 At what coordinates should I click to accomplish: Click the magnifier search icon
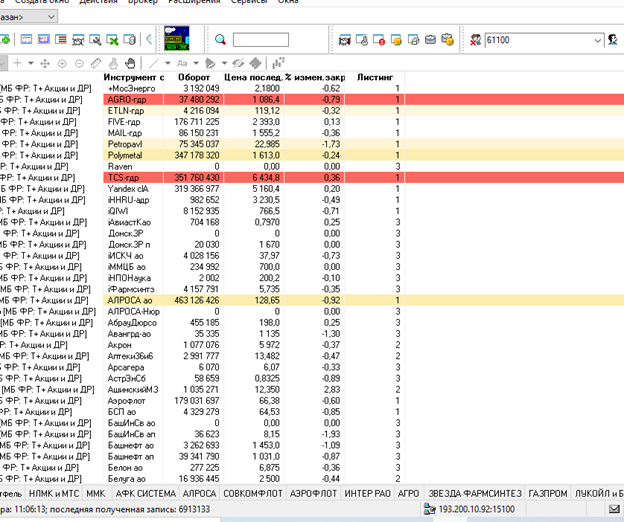220,40
